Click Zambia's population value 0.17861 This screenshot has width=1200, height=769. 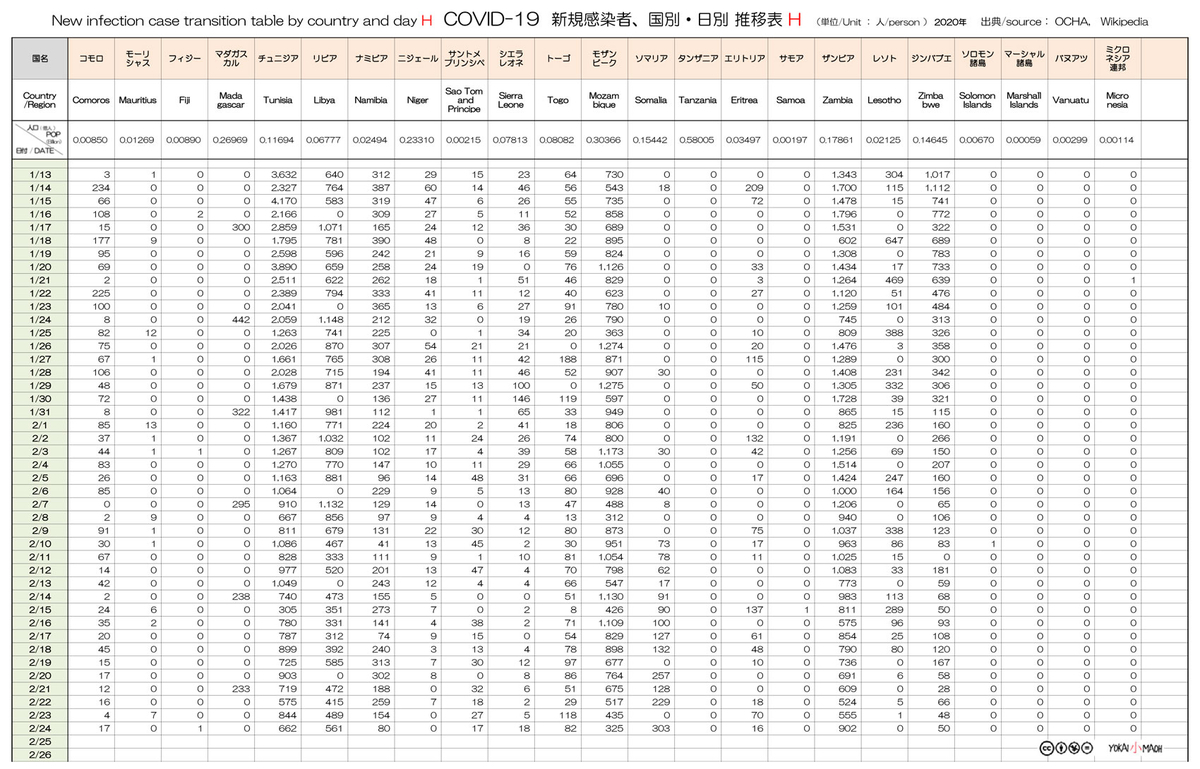[x=837, y=140]
